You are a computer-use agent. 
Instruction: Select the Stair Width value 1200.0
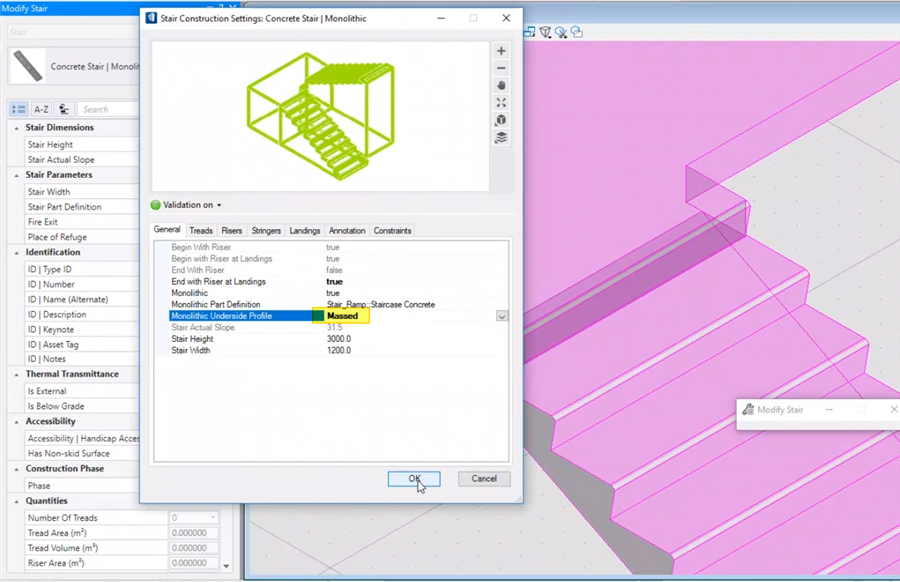339,351
